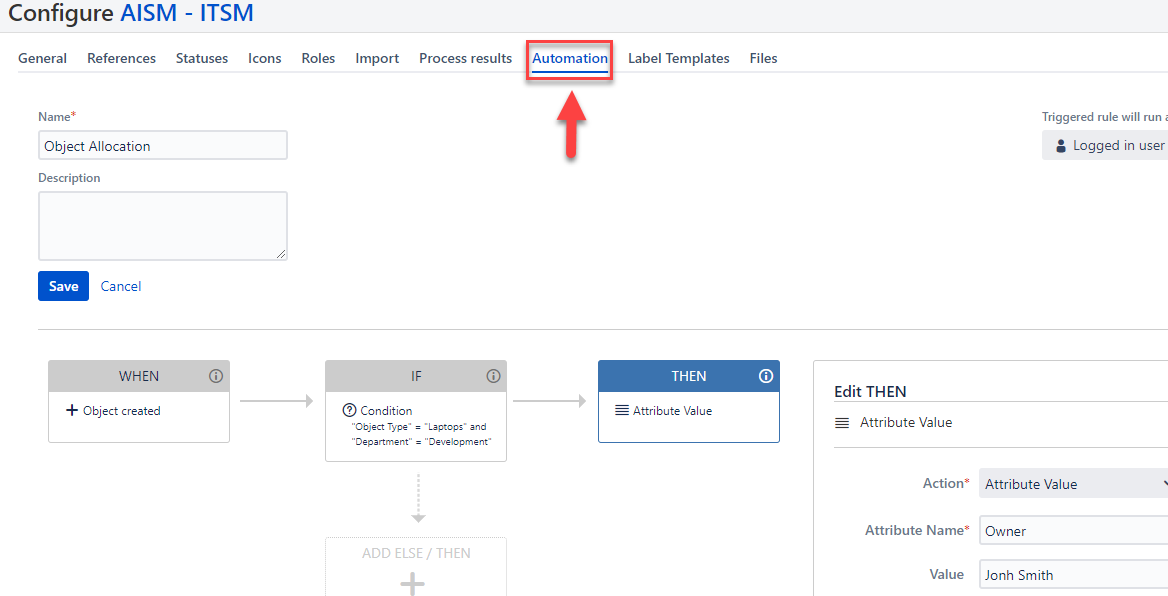This screenshot has width=1168, height=596.
Task: Click the AISM - ITSM title link
Action: pyautogui.click(x=187, y=13)
